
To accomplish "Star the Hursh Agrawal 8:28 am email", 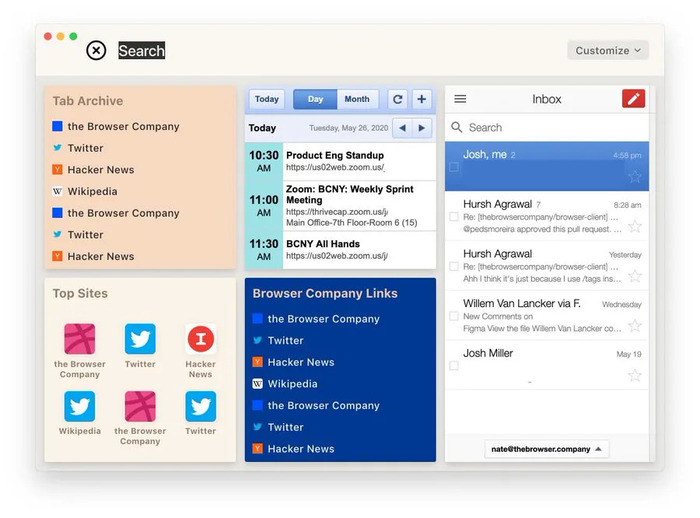I will click(x=634, y=226).
